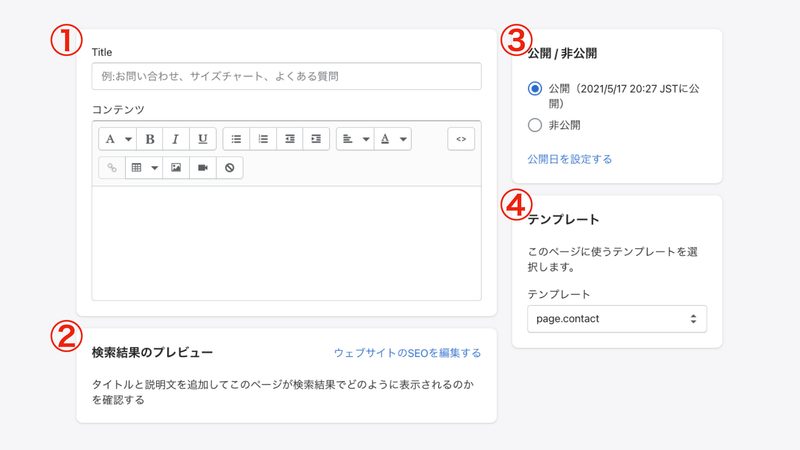Click the 'このページに使うテンプレートを選択します。' description
Screen dimensions: 800x450
(612, 259)
